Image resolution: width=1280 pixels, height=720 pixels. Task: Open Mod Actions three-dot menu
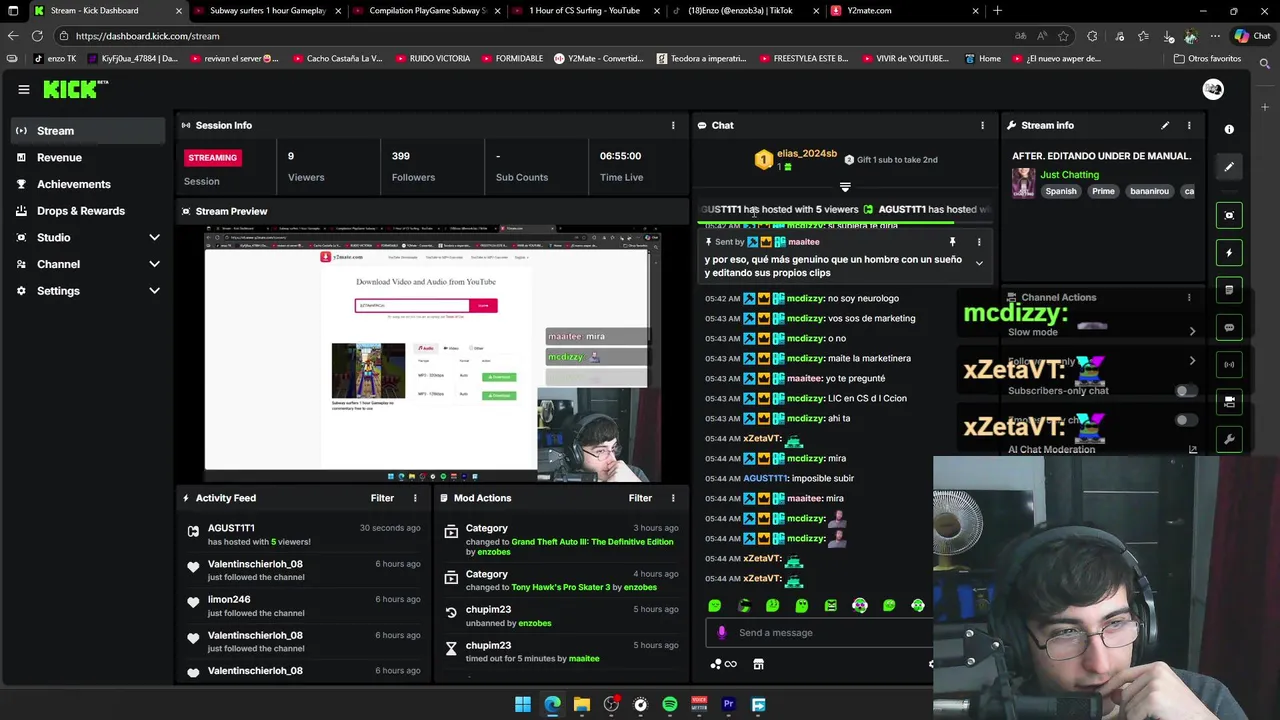[673, 498]
